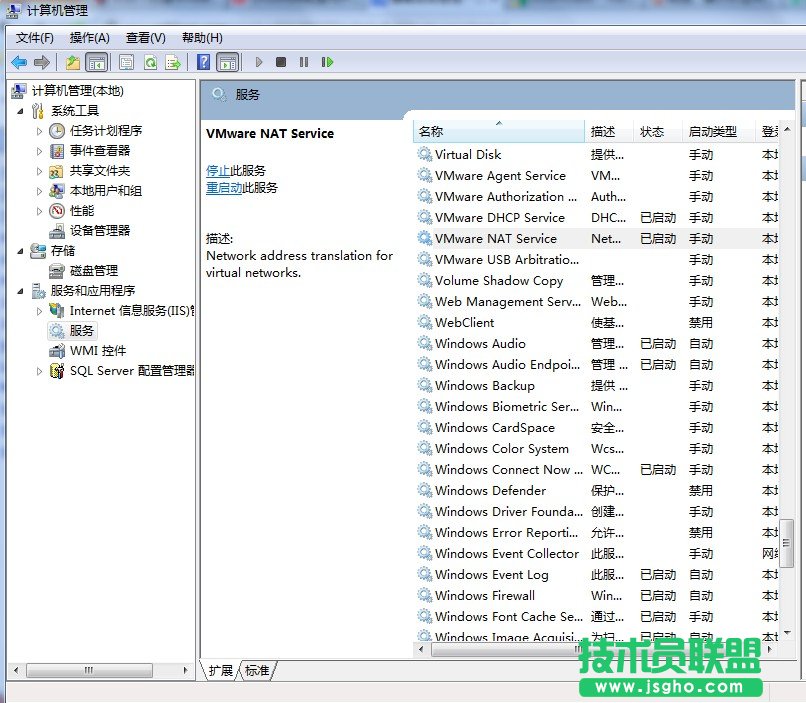Screen dimensions: 806x703
Task: Click the refresh icon in the toolbar
Action: pyautogui.click(x=151, y=61)
